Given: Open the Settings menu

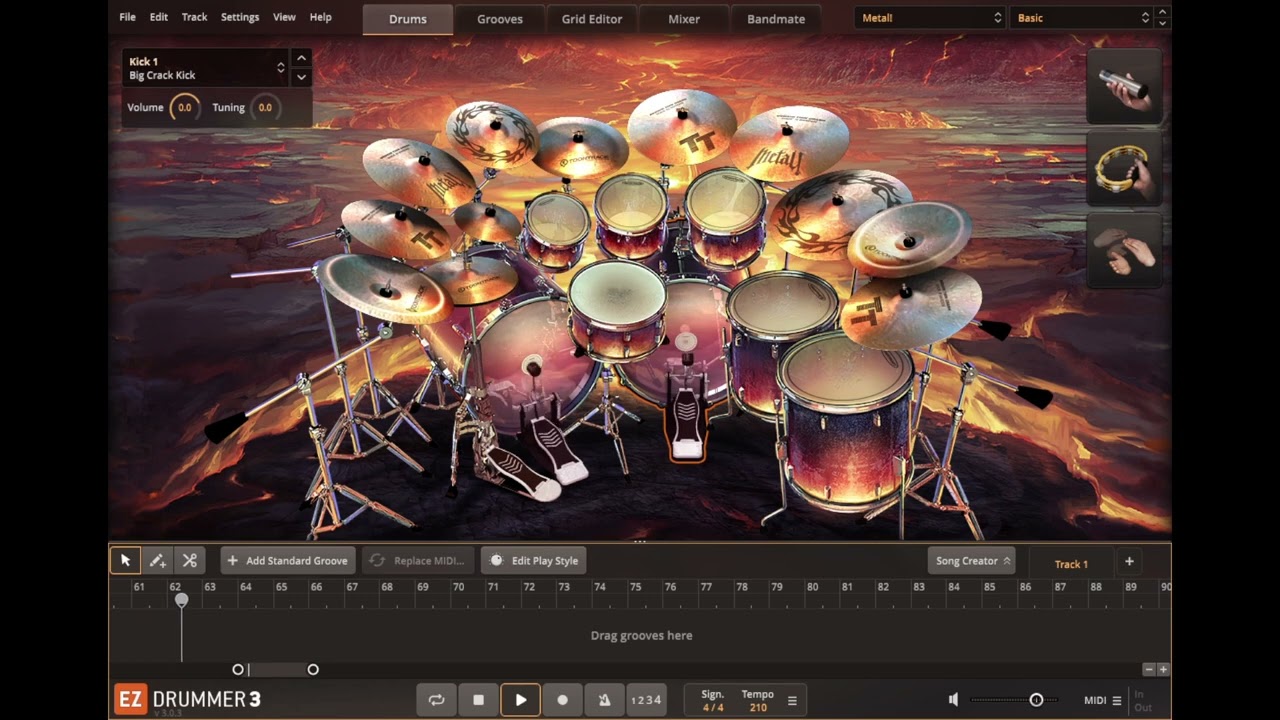Looking at the screenshot, I should [240, 17].
